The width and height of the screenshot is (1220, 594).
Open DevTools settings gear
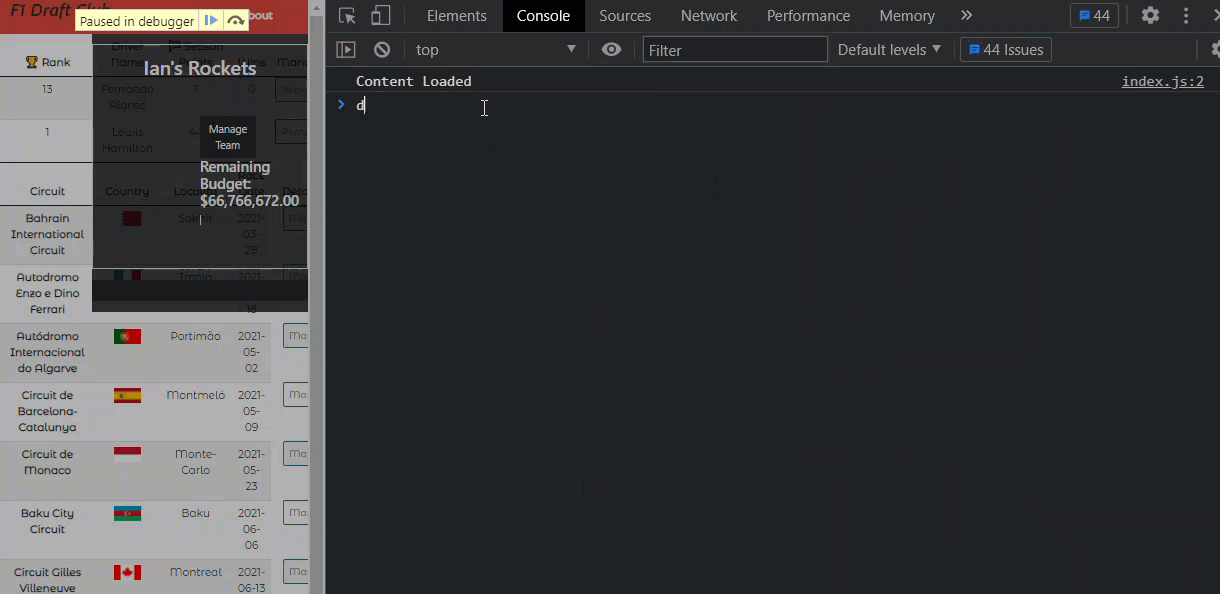[1151, 15]
